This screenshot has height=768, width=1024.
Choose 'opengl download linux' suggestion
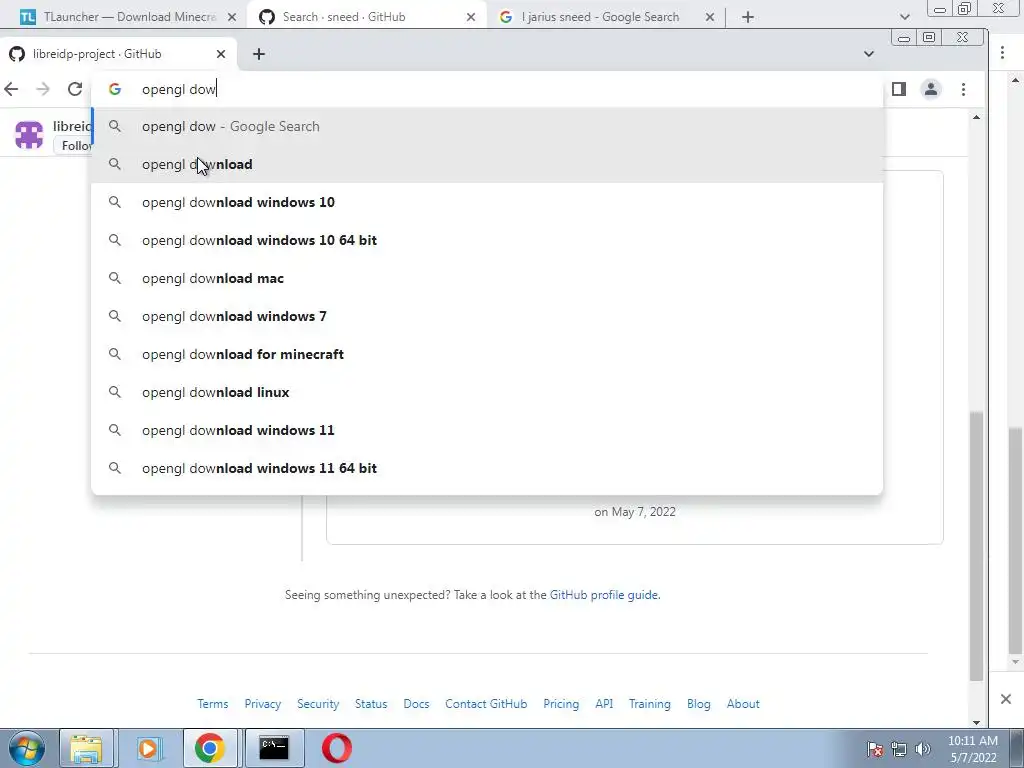(487, 392)
